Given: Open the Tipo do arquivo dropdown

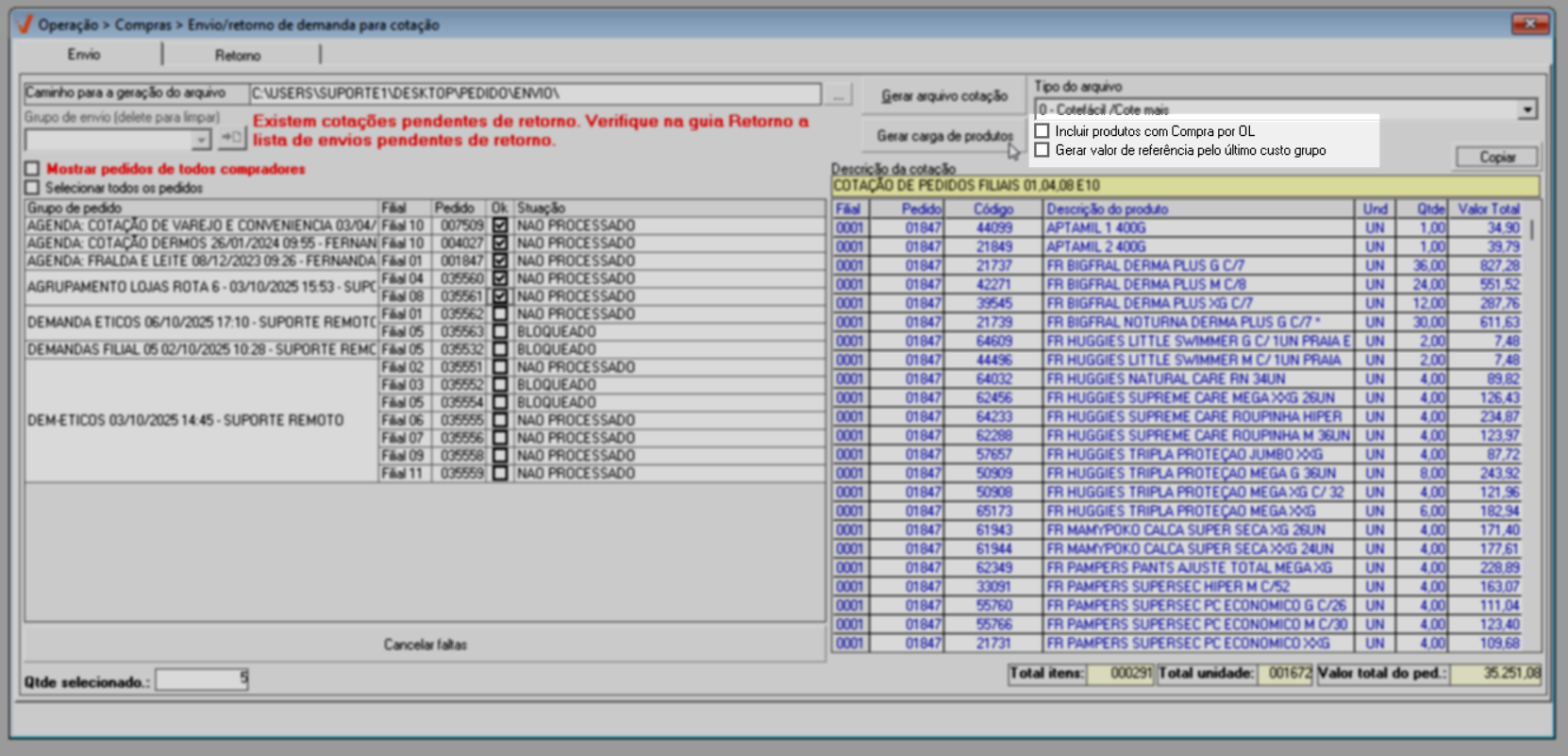Looking at the screenshot, I should (x=1526, y=110).
